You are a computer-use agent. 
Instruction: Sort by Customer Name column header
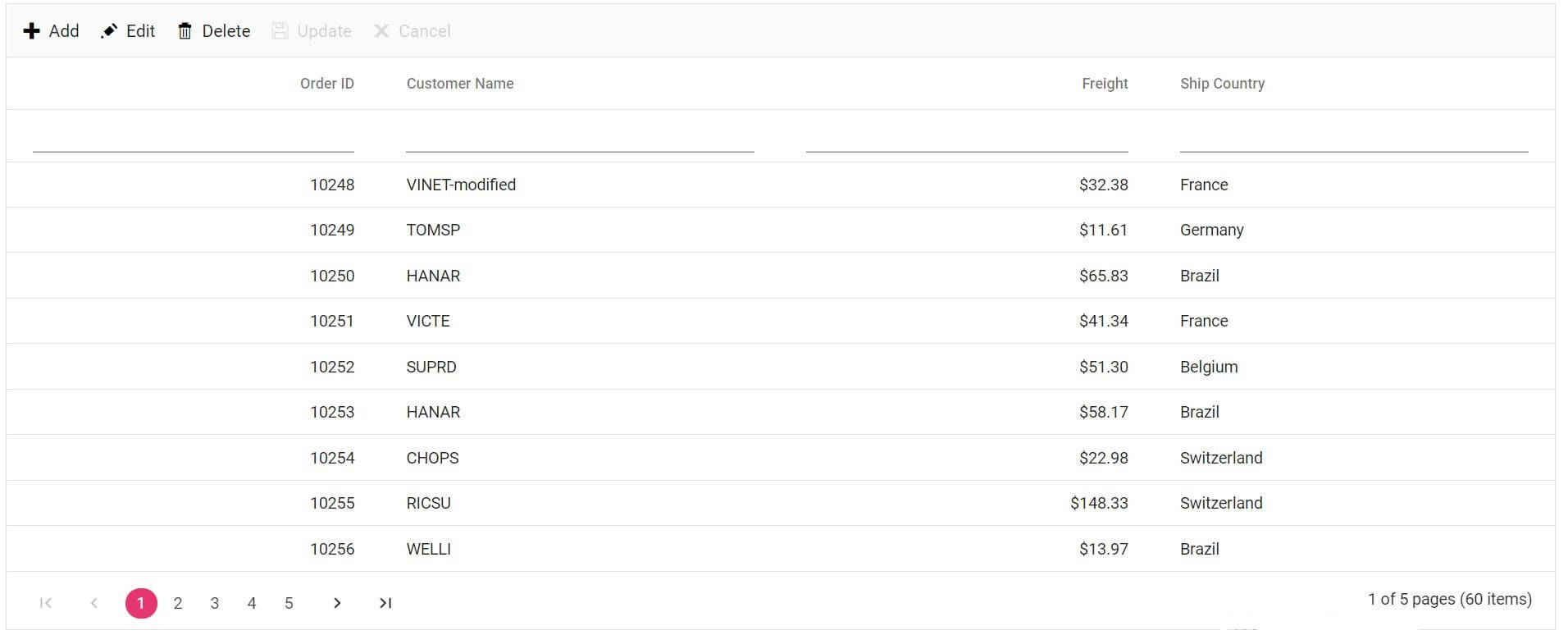460,84
